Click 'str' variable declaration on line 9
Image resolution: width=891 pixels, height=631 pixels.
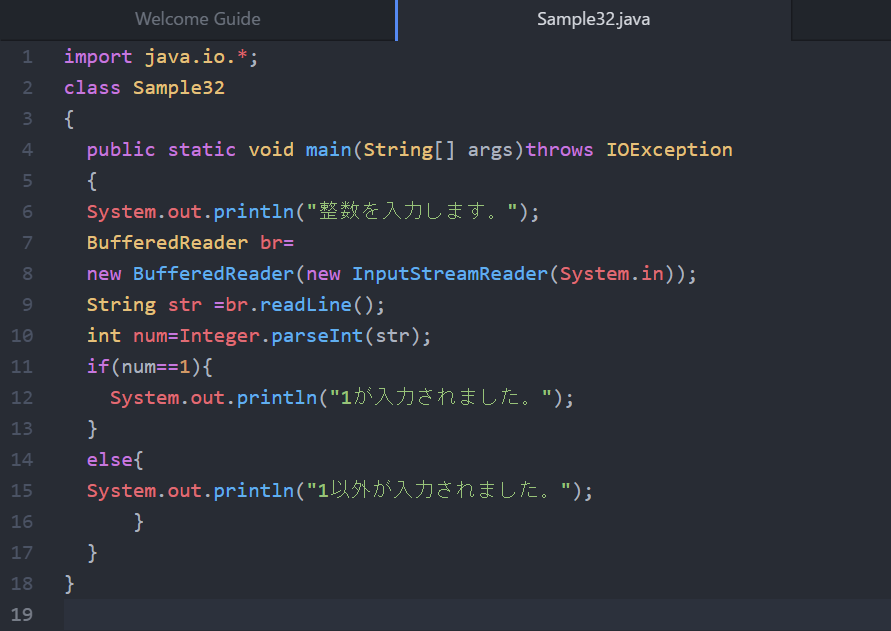click(x=185, y=305)
